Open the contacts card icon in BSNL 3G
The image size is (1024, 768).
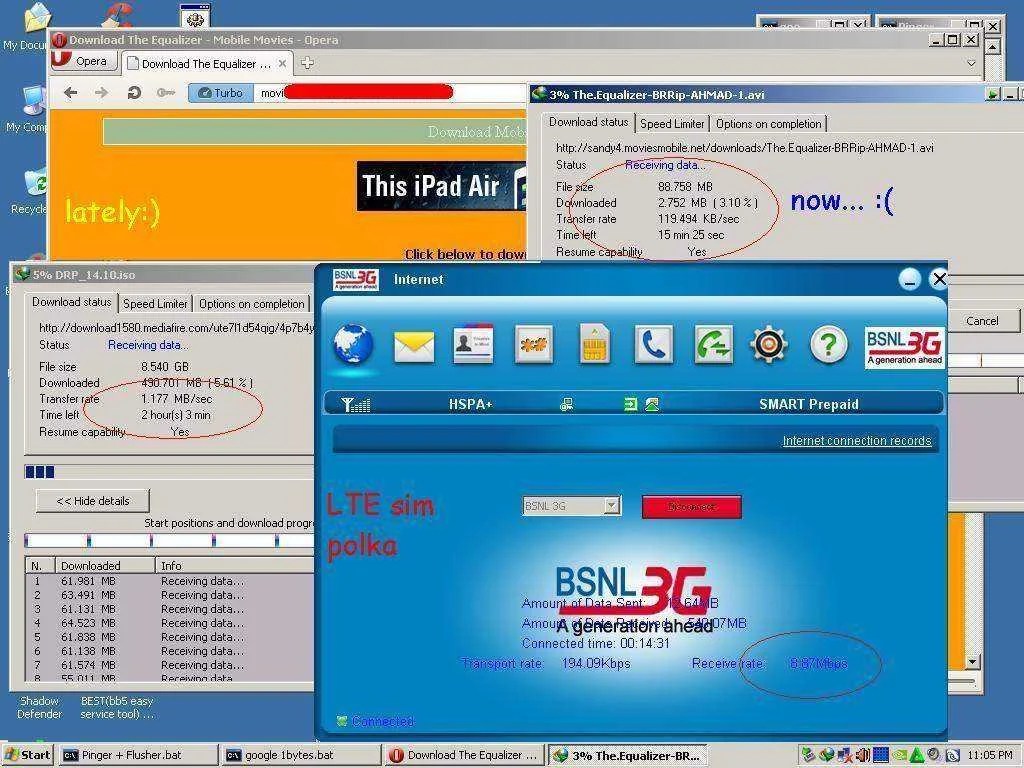click(x=473, y=344)
